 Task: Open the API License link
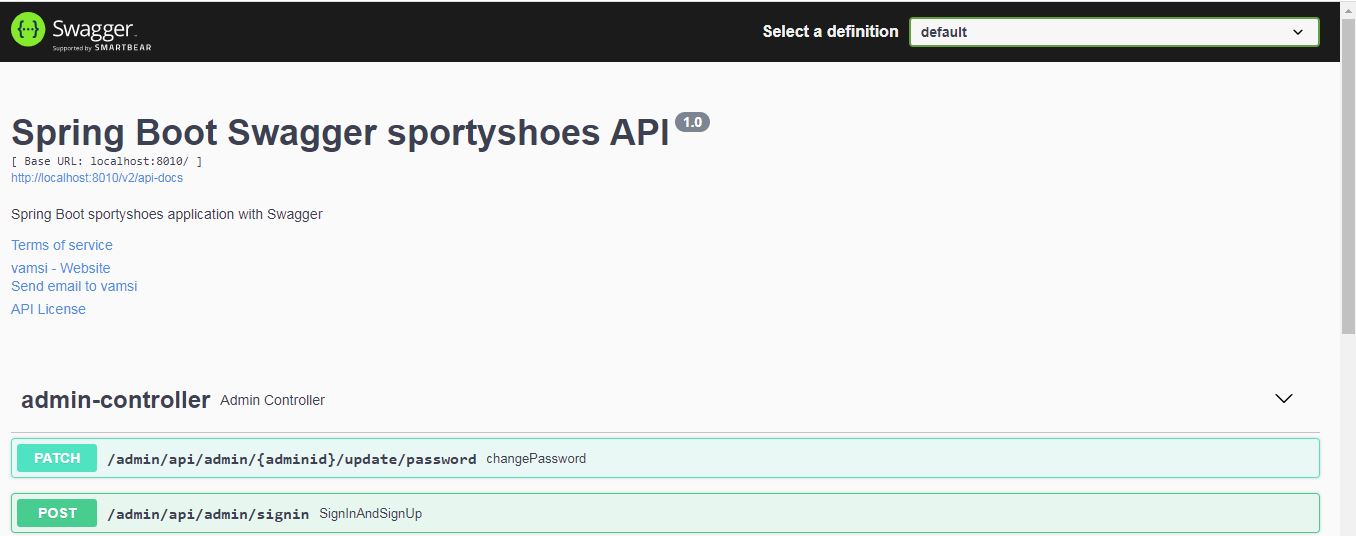[48, 309]
